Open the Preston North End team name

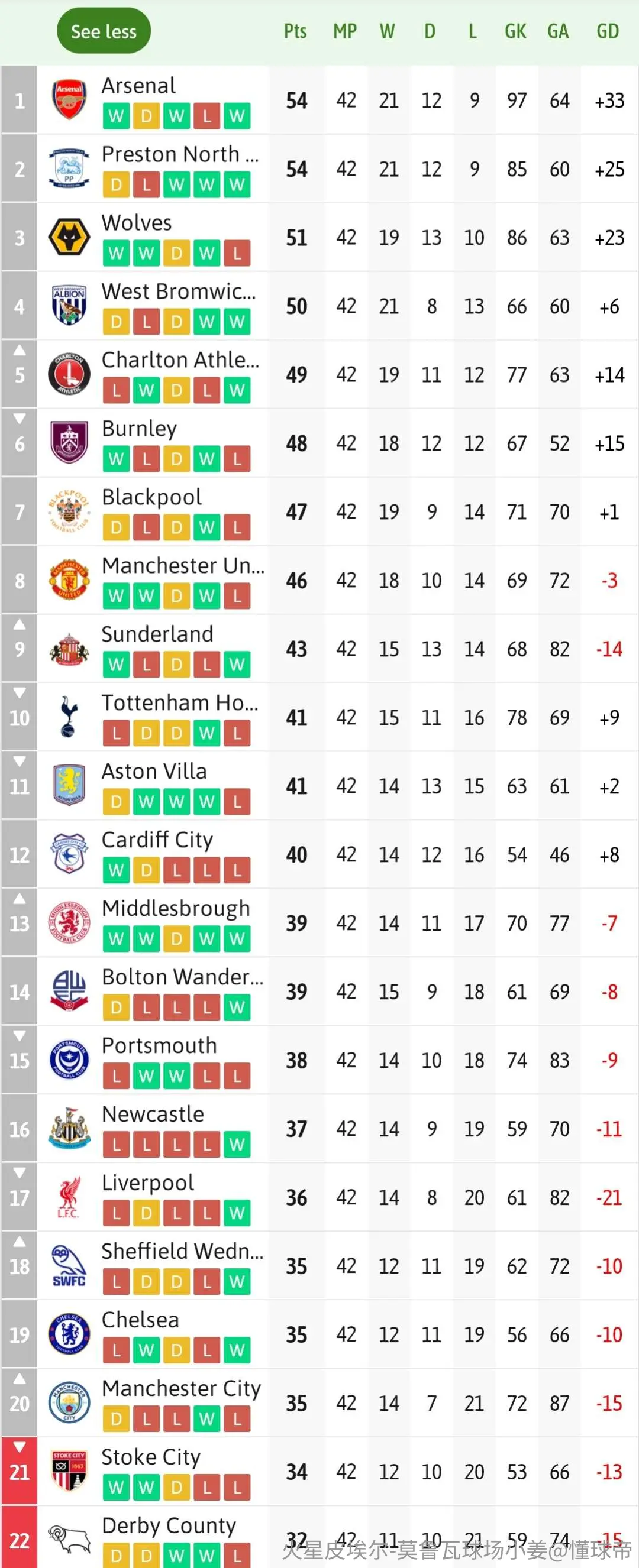(180, 154)
